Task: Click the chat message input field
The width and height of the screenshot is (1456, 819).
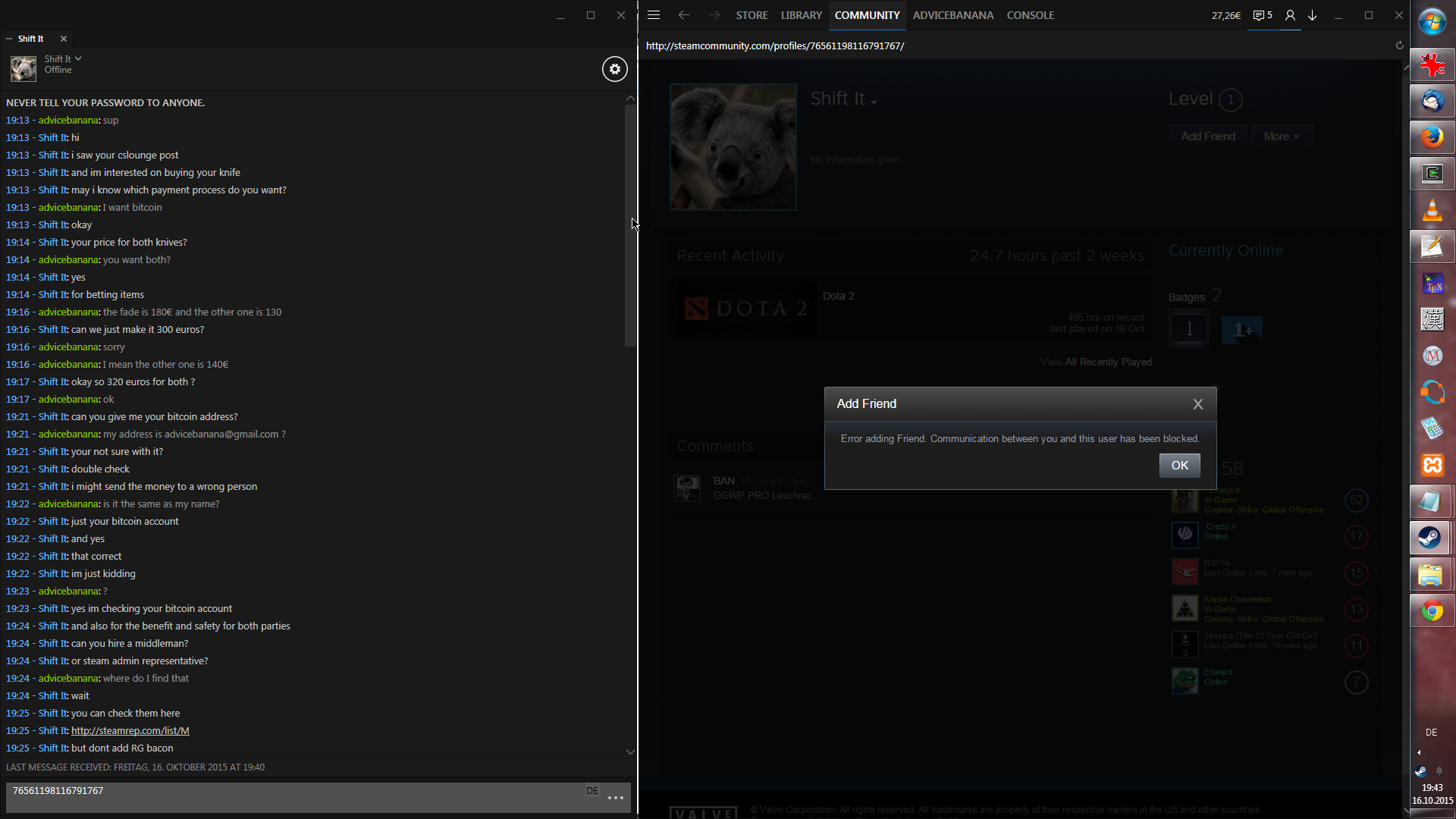Action: [x=296, y=796]
